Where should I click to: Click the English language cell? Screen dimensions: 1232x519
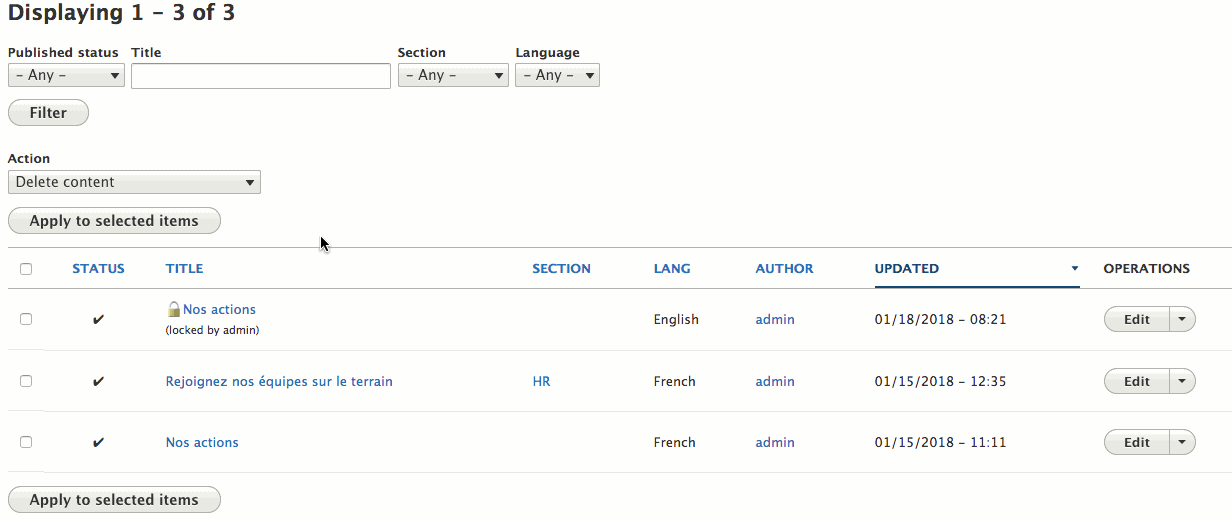tap(676, 320)
